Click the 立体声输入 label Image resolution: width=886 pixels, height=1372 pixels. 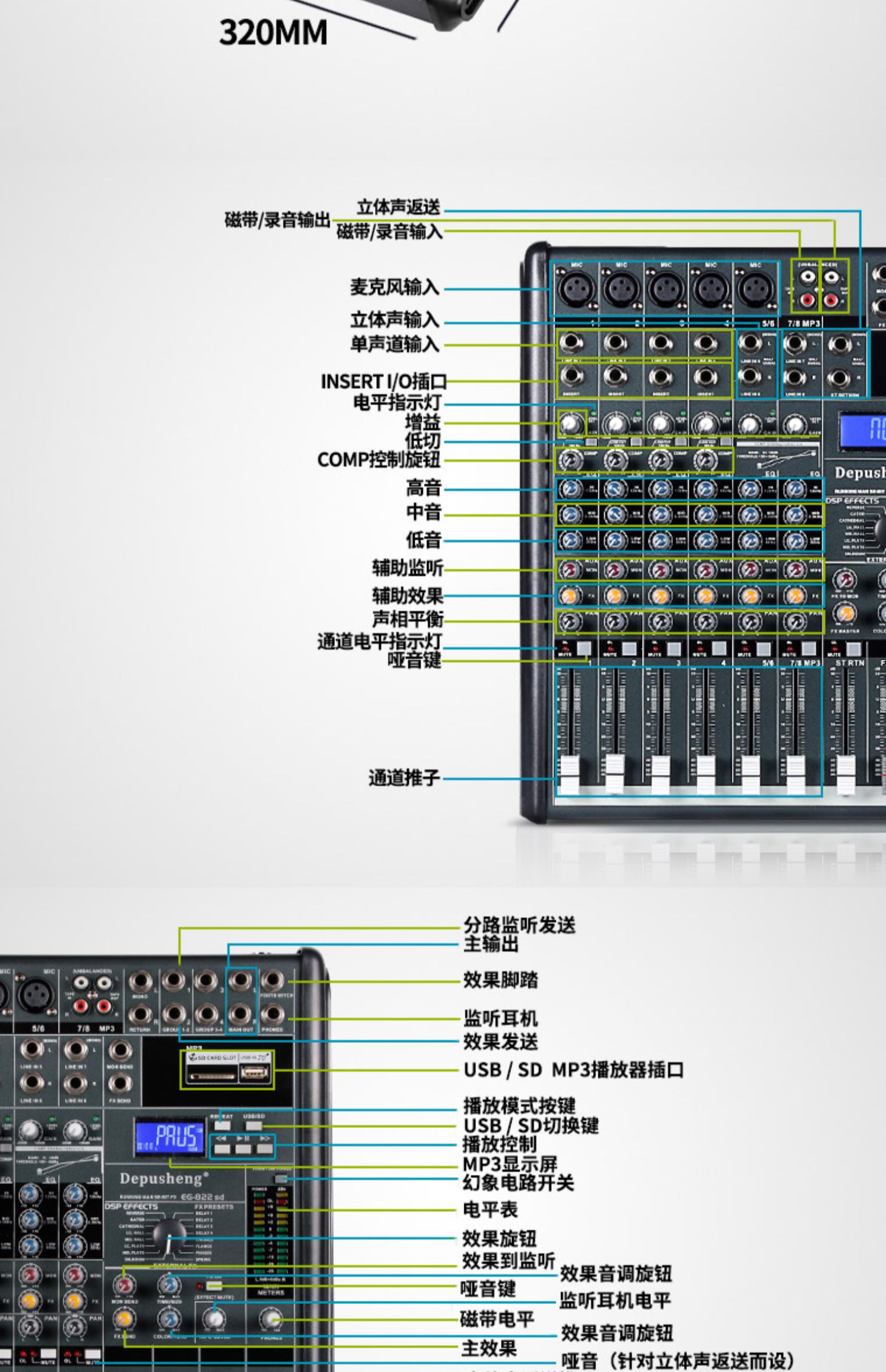click(395, 320)
